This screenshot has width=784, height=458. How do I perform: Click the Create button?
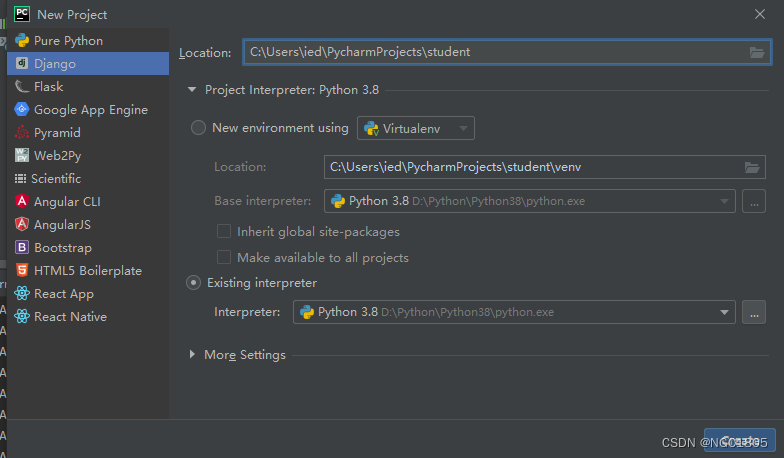tap(740, 440)
